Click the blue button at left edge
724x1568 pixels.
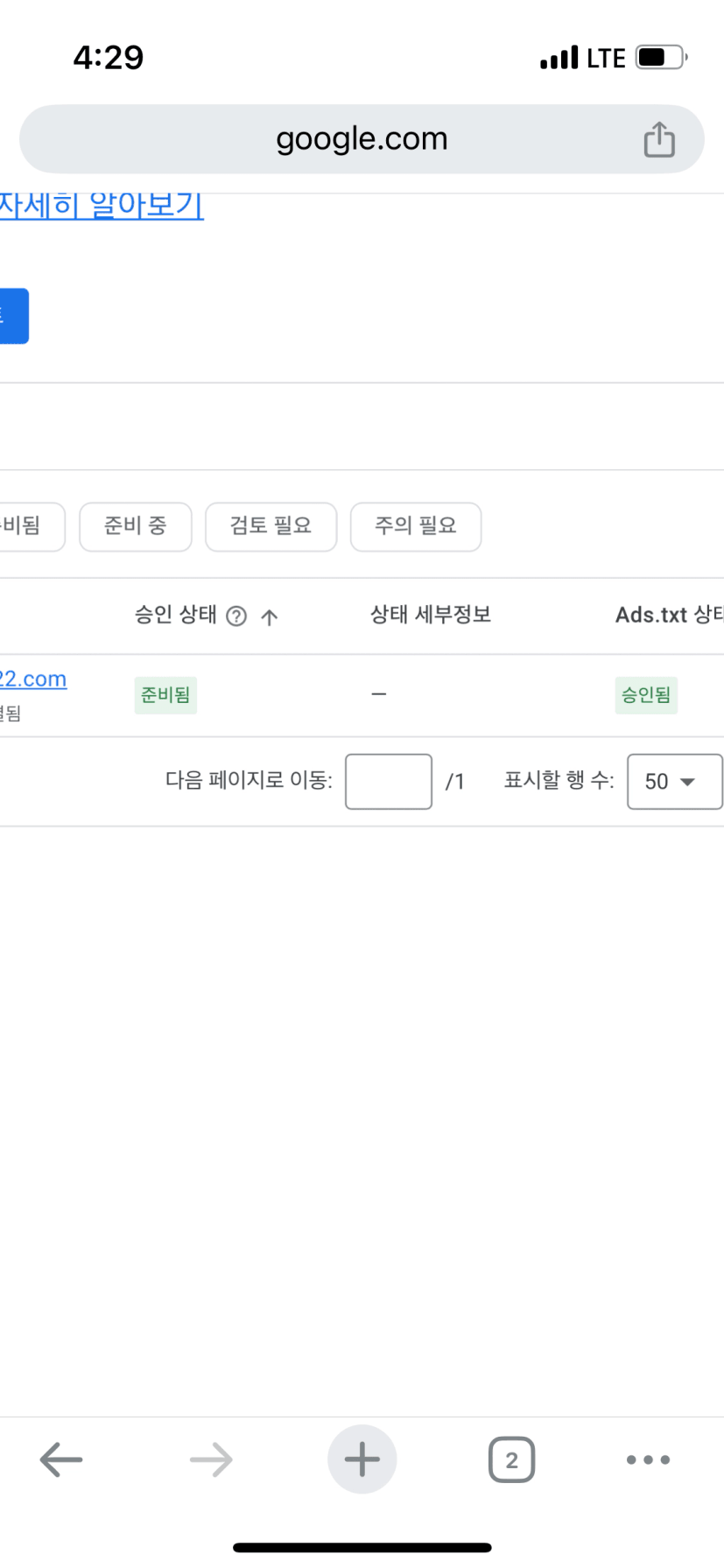pos(14,315)
